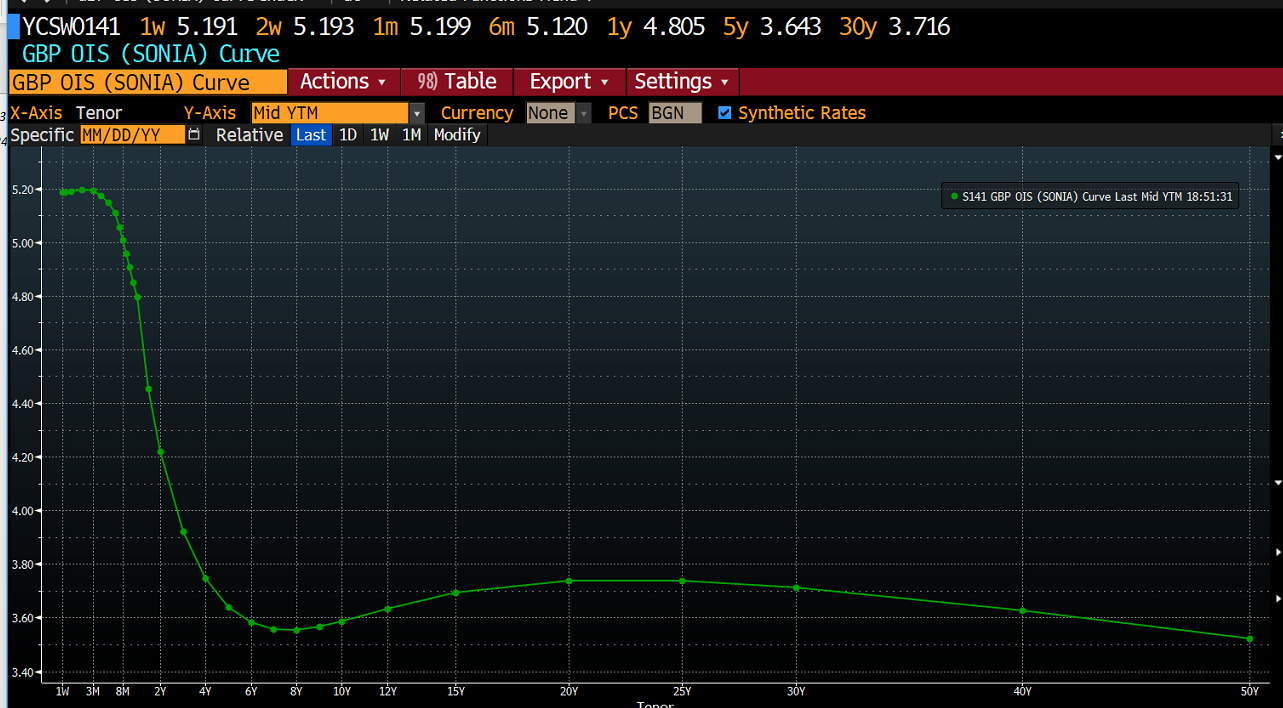Open the Settings menu
The height and width of the screenshot is (708, 1283).
coord(681,82)
